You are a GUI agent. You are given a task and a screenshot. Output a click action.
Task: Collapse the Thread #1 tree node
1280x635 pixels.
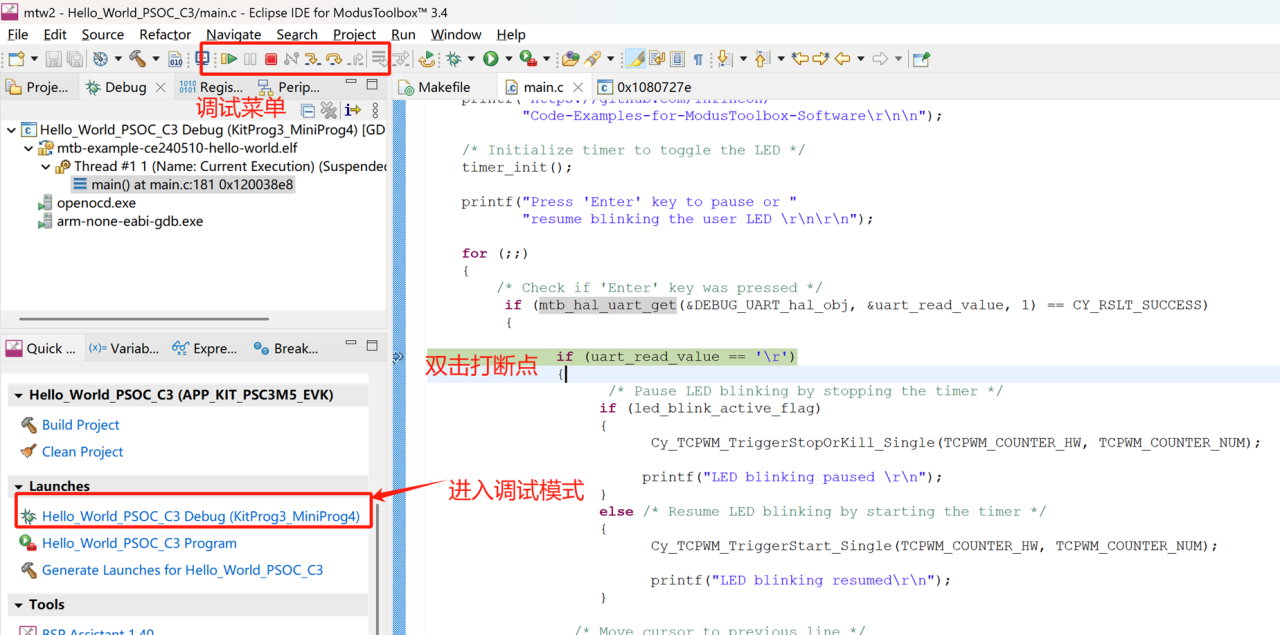point(46,166)
